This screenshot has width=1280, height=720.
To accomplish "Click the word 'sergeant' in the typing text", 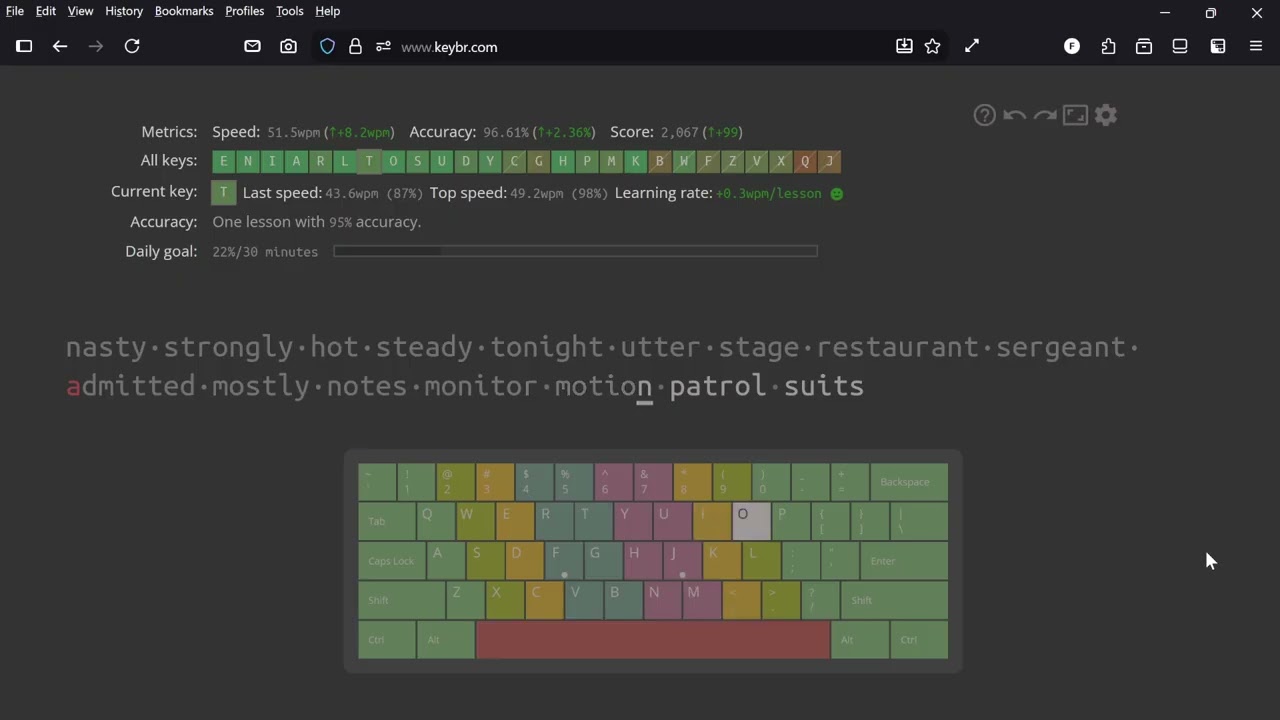I will [x=1061, y=349].
